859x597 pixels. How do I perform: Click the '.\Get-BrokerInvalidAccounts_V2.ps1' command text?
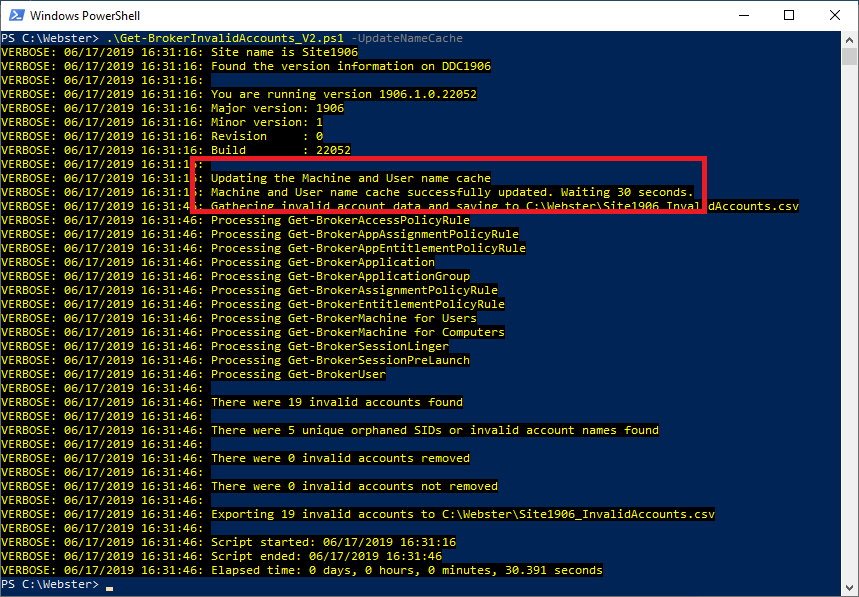(225, 38)
